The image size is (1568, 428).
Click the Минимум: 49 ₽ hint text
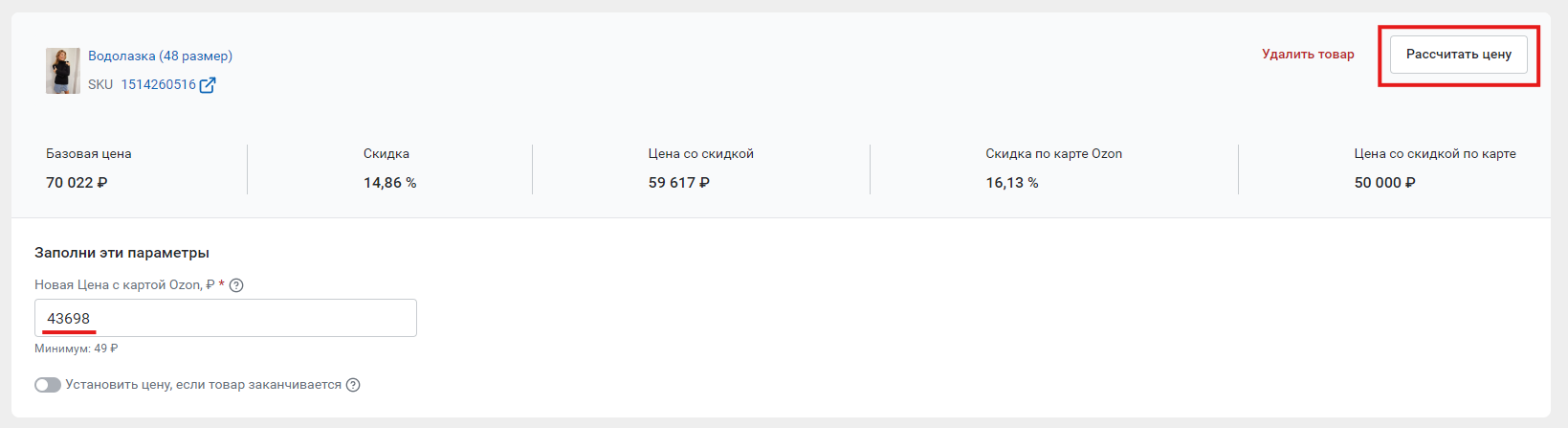(x=77, y=349)
